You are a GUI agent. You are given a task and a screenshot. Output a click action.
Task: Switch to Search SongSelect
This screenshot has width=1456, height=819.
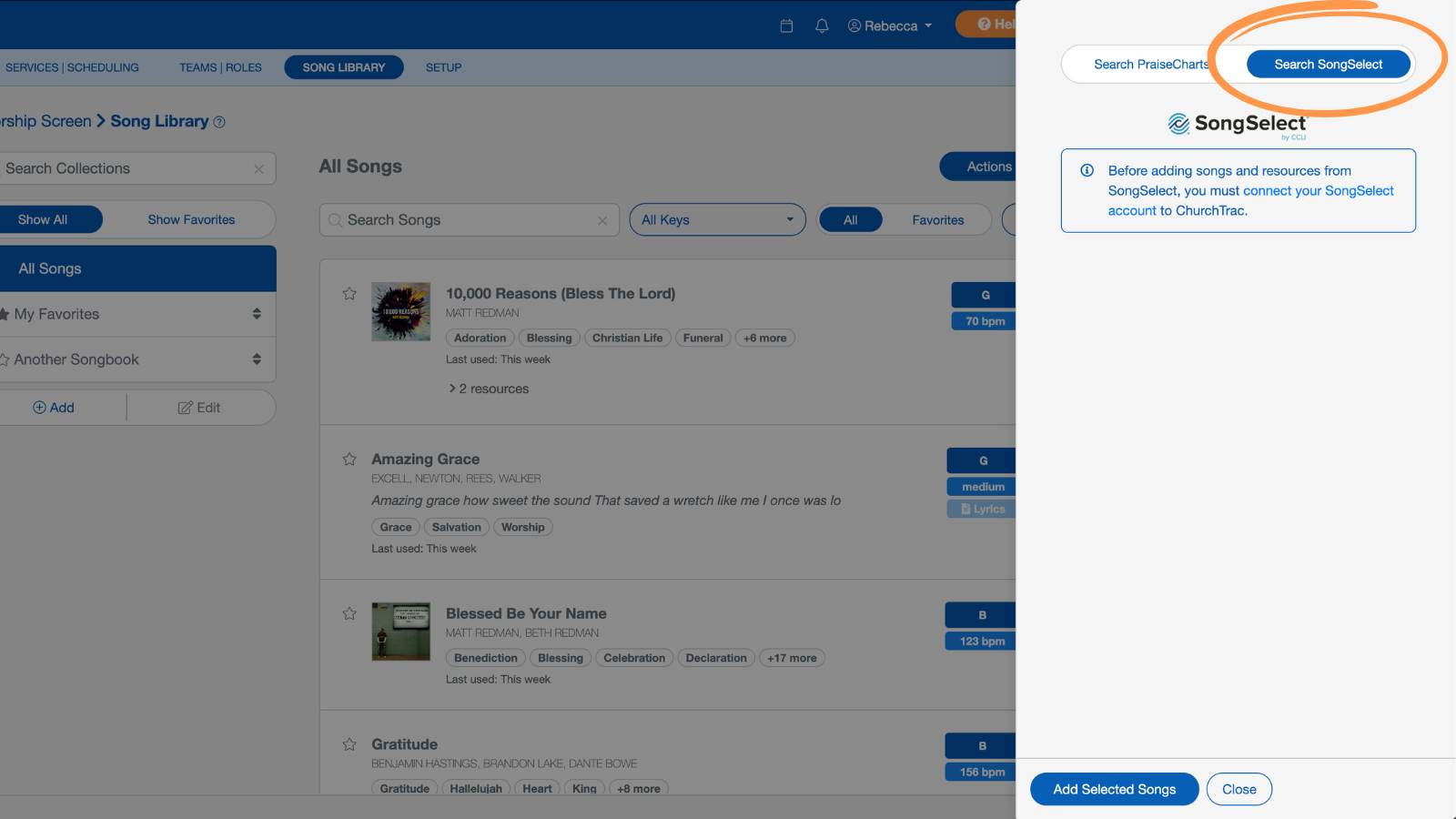click(1328, 65)
